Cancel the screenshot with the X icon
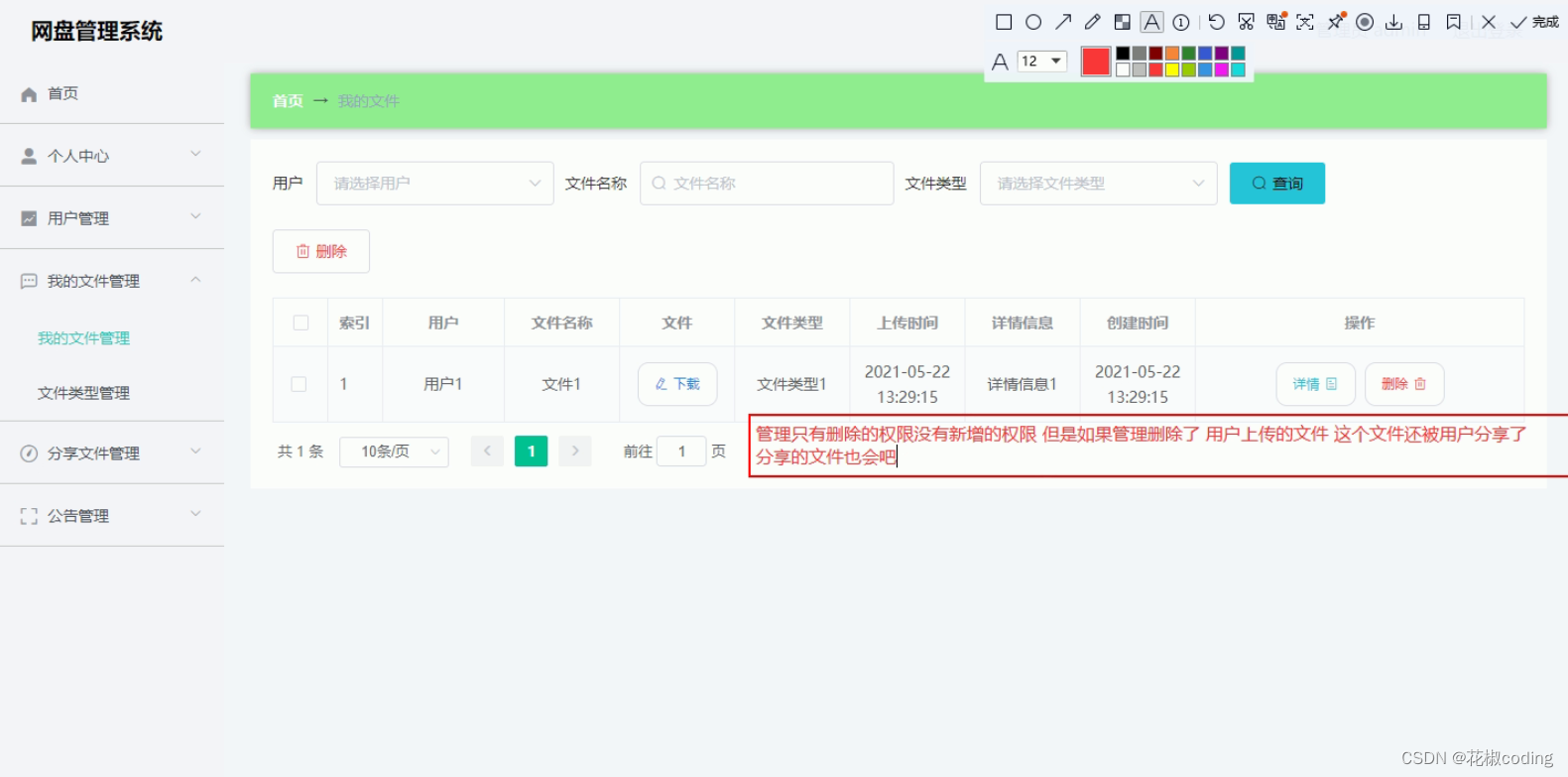 click(x=1489, y=22)
